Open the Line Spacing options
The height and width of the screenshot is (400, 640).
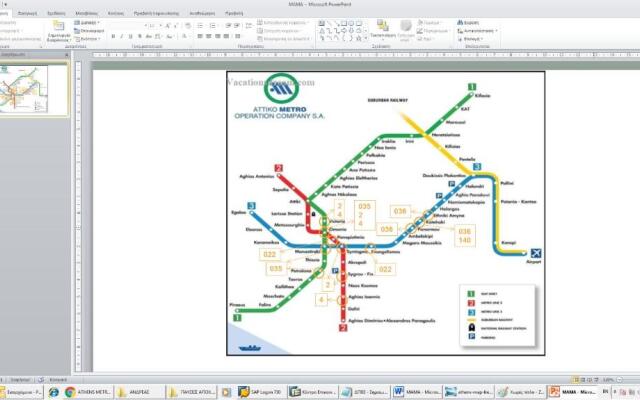pos(249,26)
